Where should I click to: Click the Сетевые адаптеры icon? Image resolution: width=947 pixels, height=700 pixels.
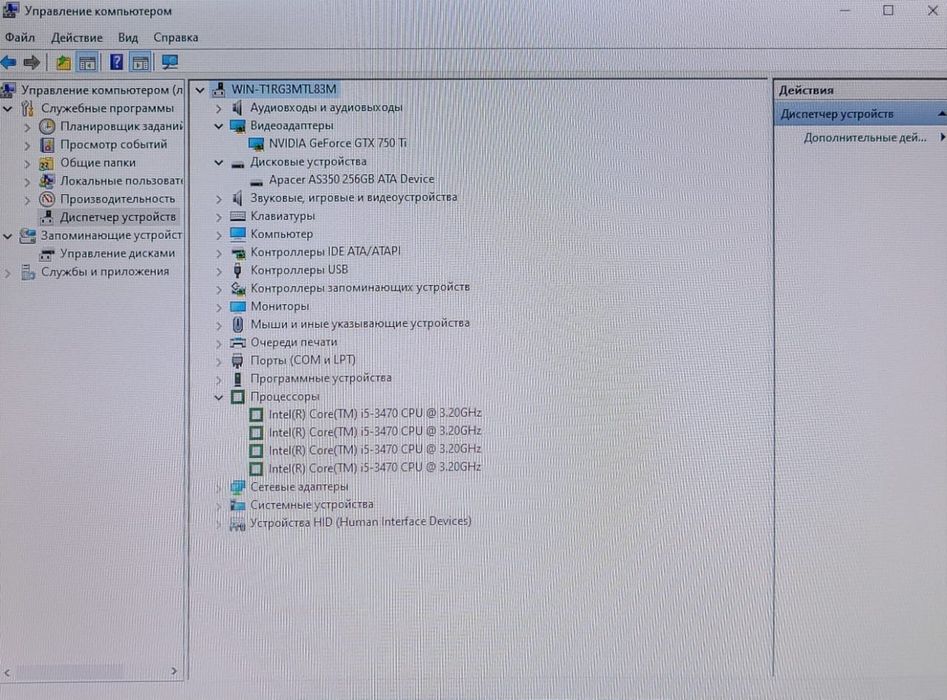(x=238, y=487)
